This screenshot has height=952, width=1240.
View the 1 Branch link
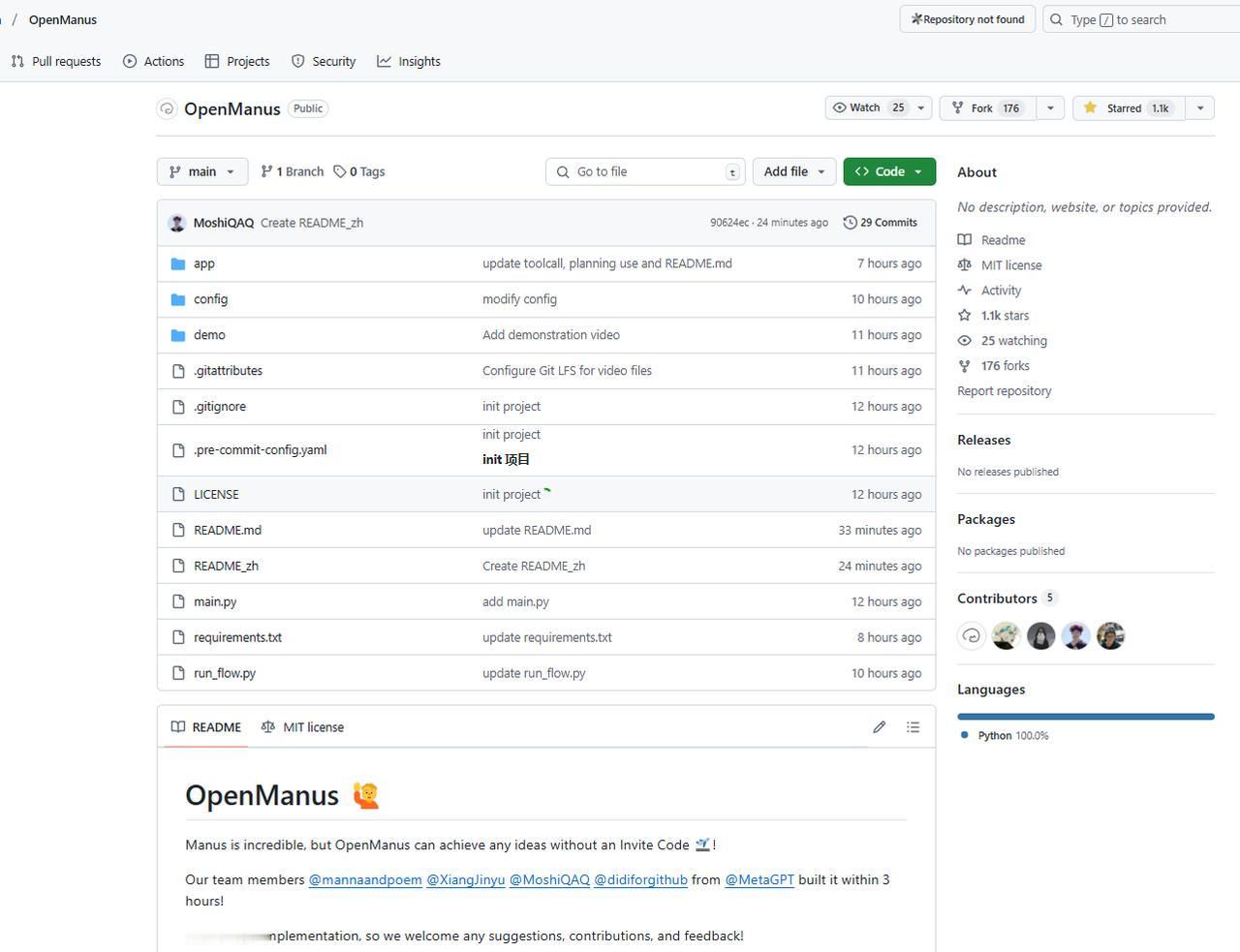[x=292, y=171]
